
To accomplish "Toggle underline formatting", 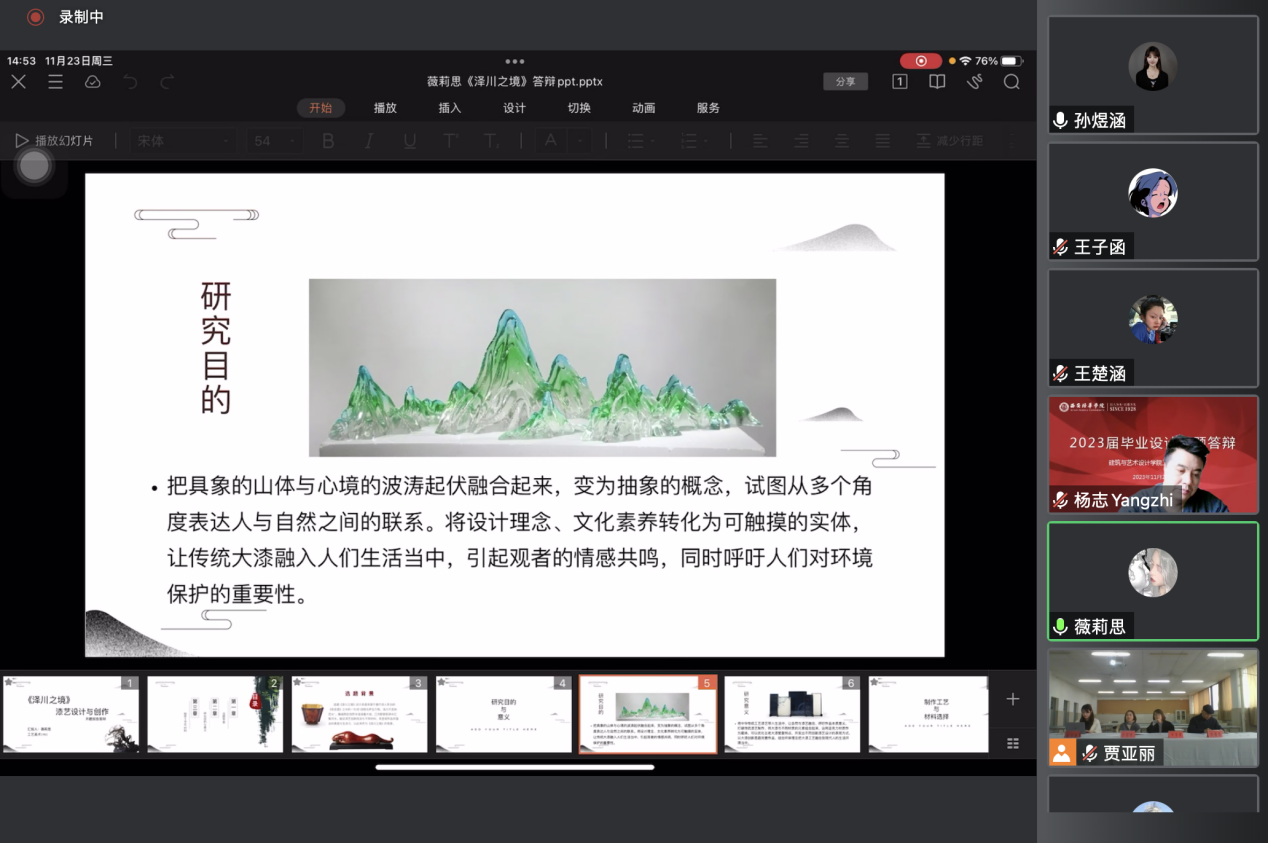I will [x=409, y=141].
